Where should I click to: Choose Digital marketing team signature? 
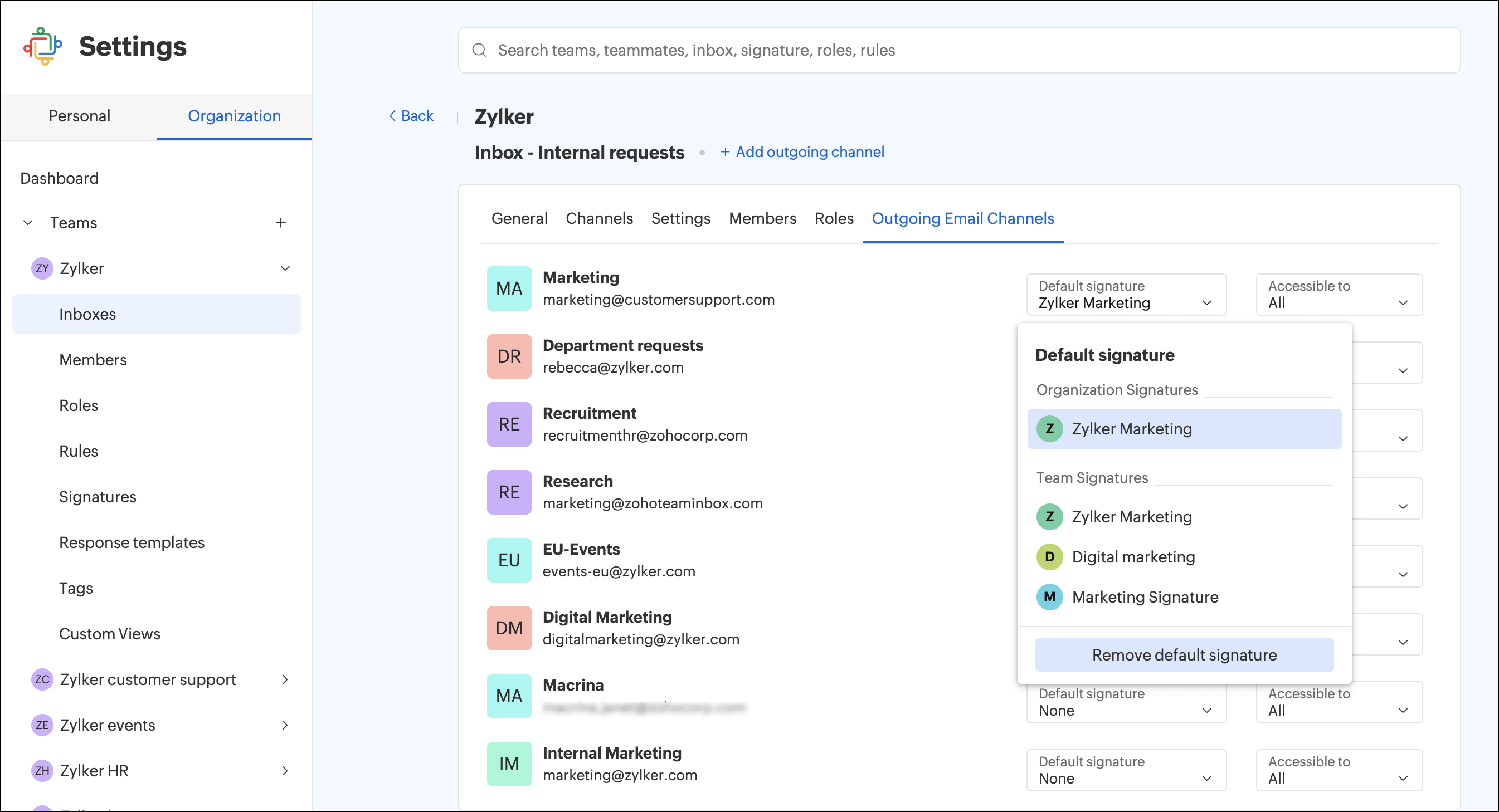tap(1184, 557)
